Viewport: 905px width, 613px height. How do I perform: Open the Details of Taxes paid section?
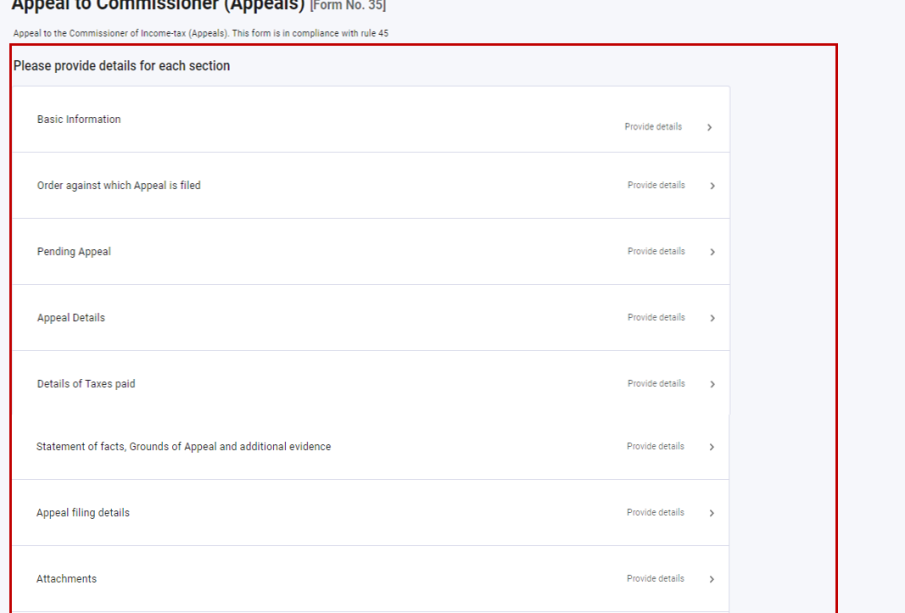(x=371, y=384)
